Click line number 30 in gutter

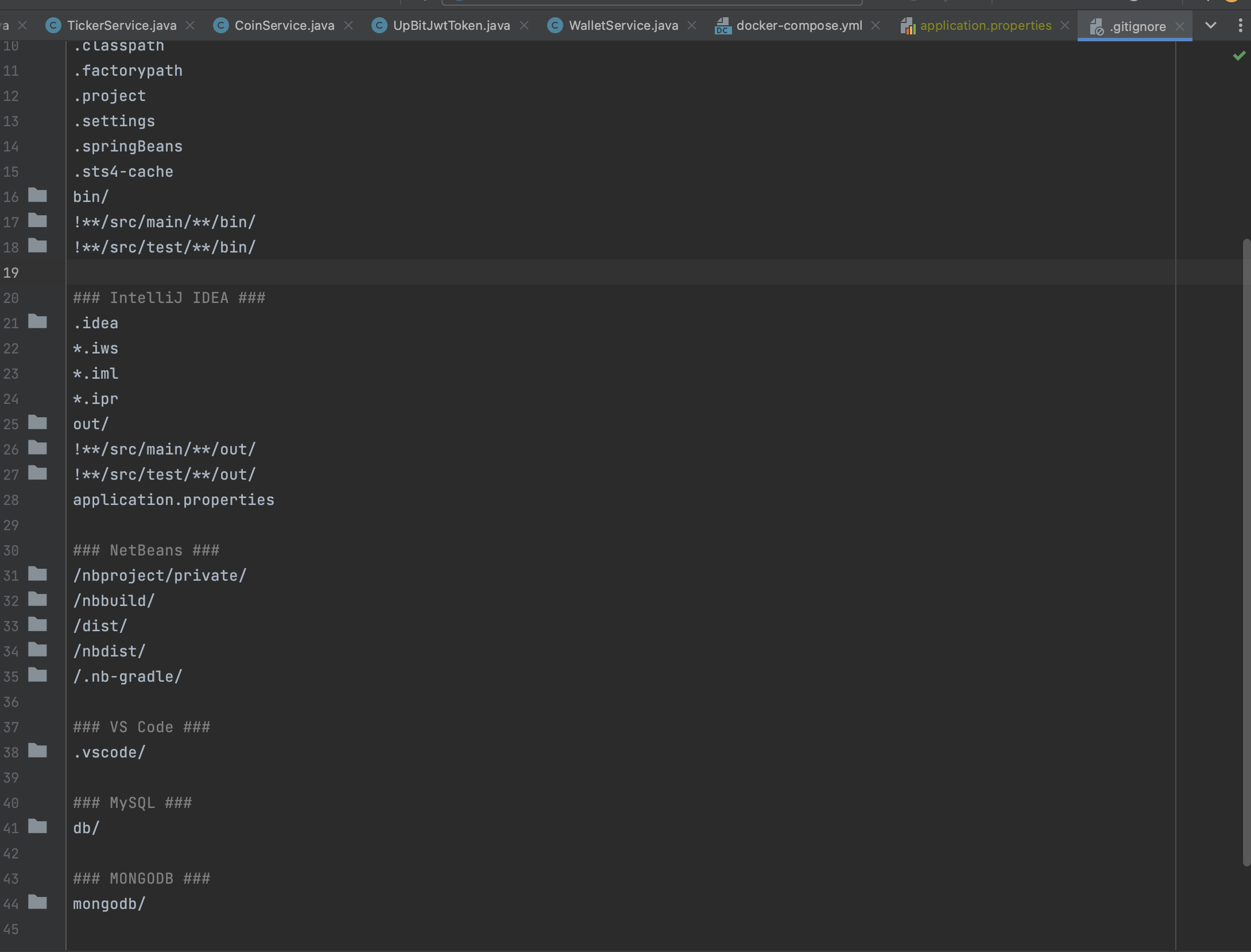[x=11, y=550]
